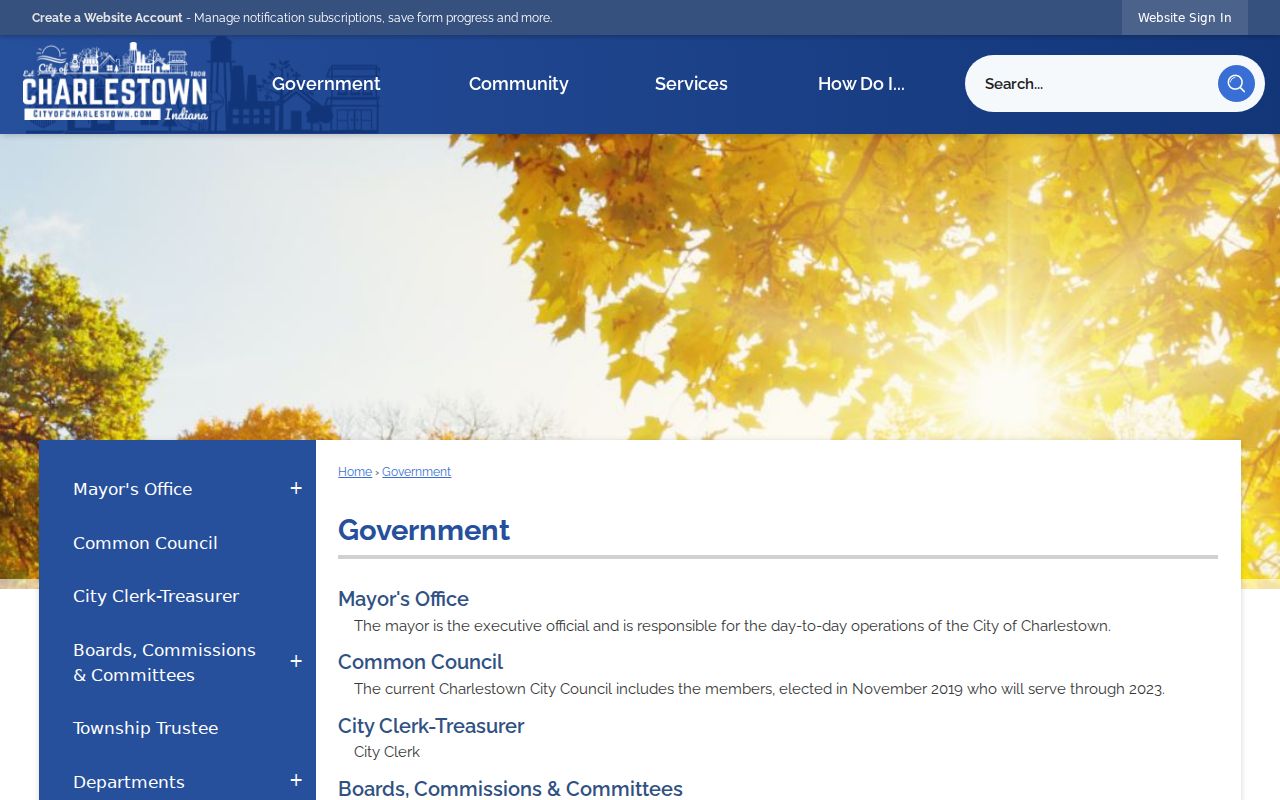This screenshot has height=800, width=1280.
Task: Click the Government page title heading
Action: (x=424, y=530)
